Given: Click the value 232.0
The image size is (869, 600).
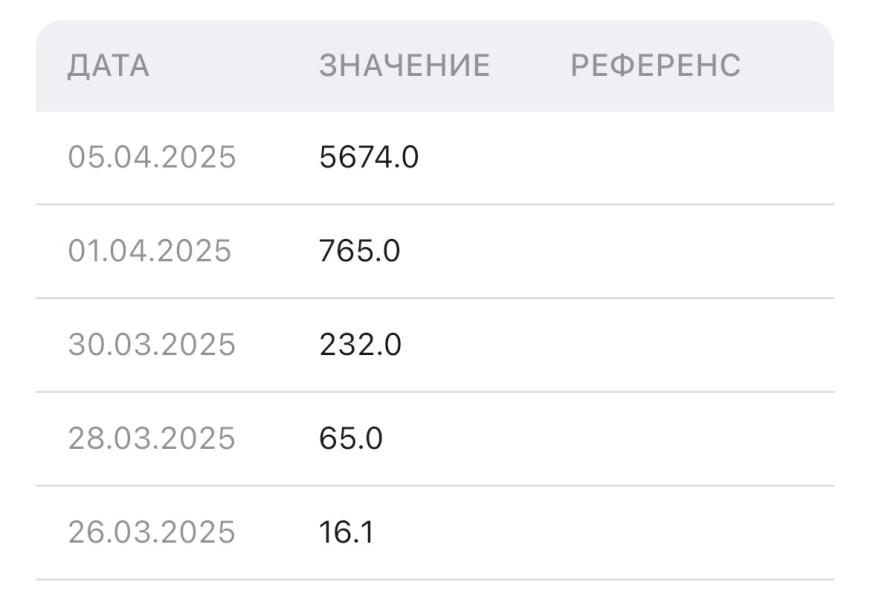Looking at the screenshot, I should coord(361,345).
